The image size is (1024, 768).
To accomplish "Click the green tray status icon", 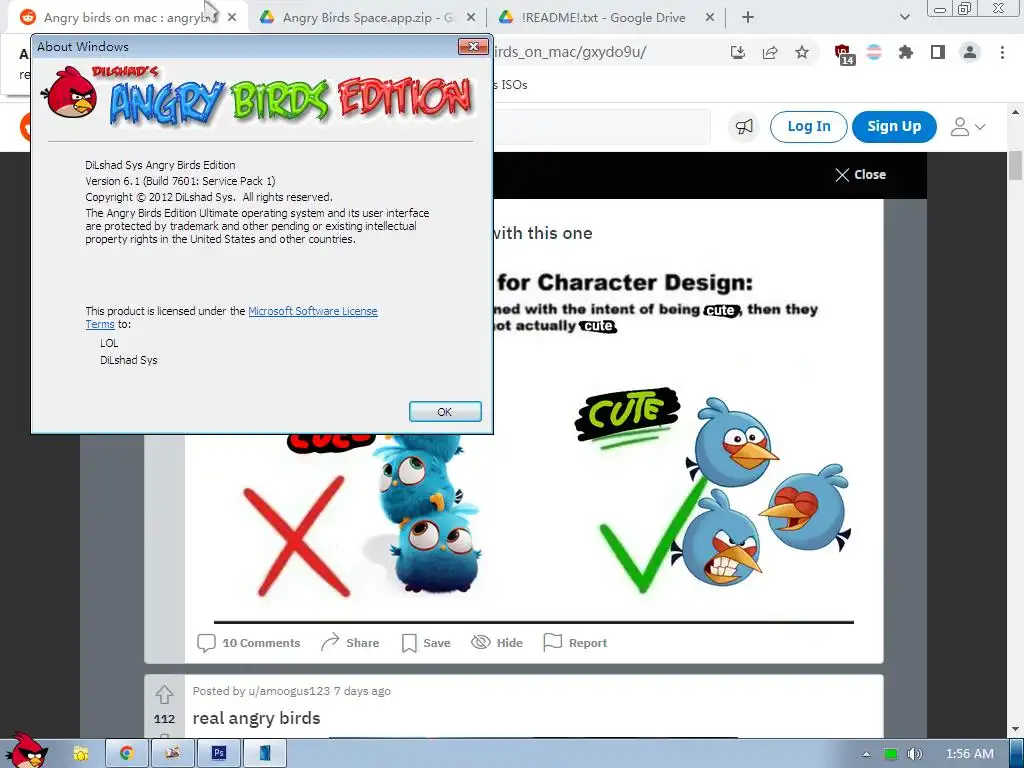I will (x=891, y=754).
